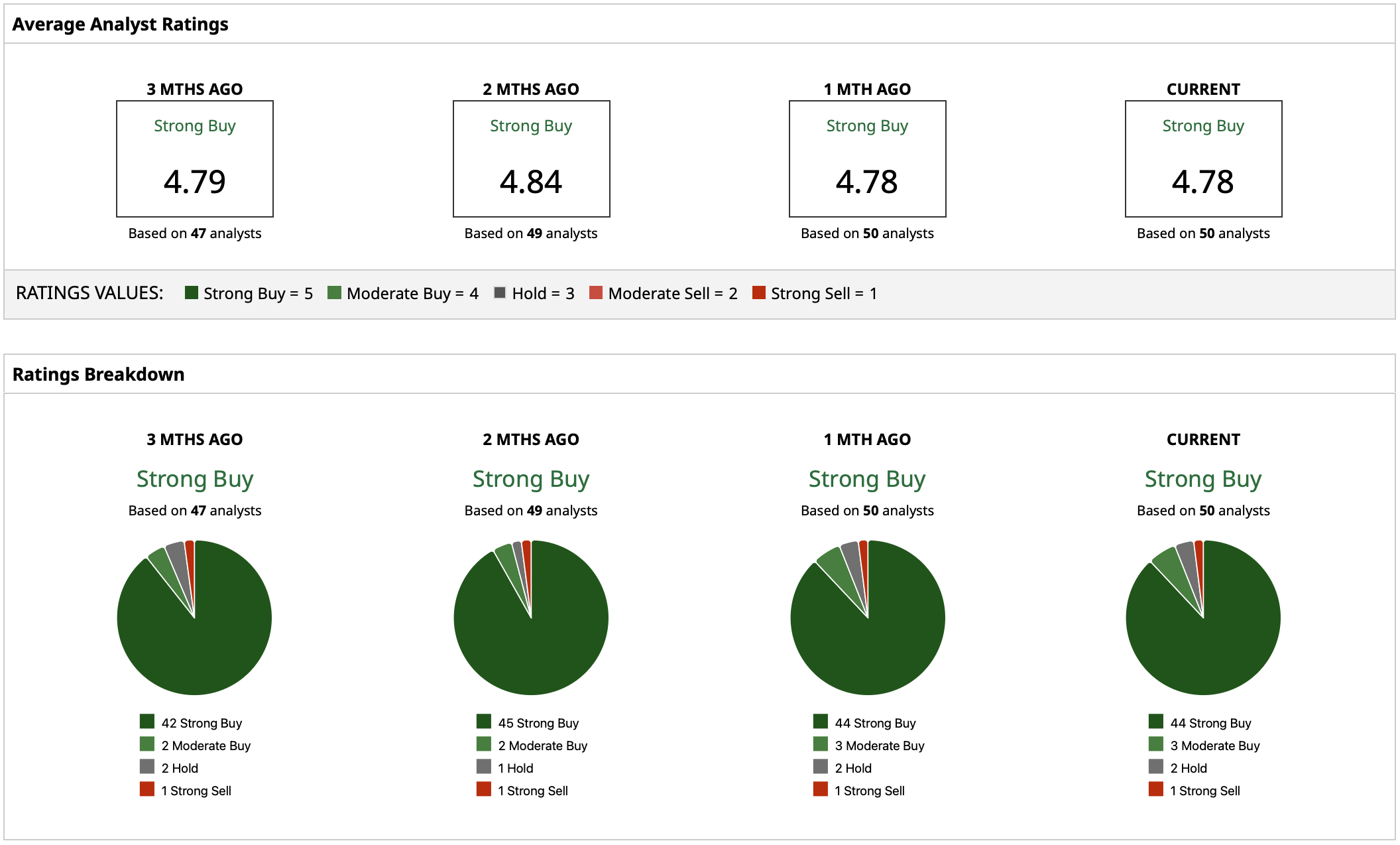The image size is (1400, 845).
Task: Click the Strong Sell red legend square
Action: 759,292
